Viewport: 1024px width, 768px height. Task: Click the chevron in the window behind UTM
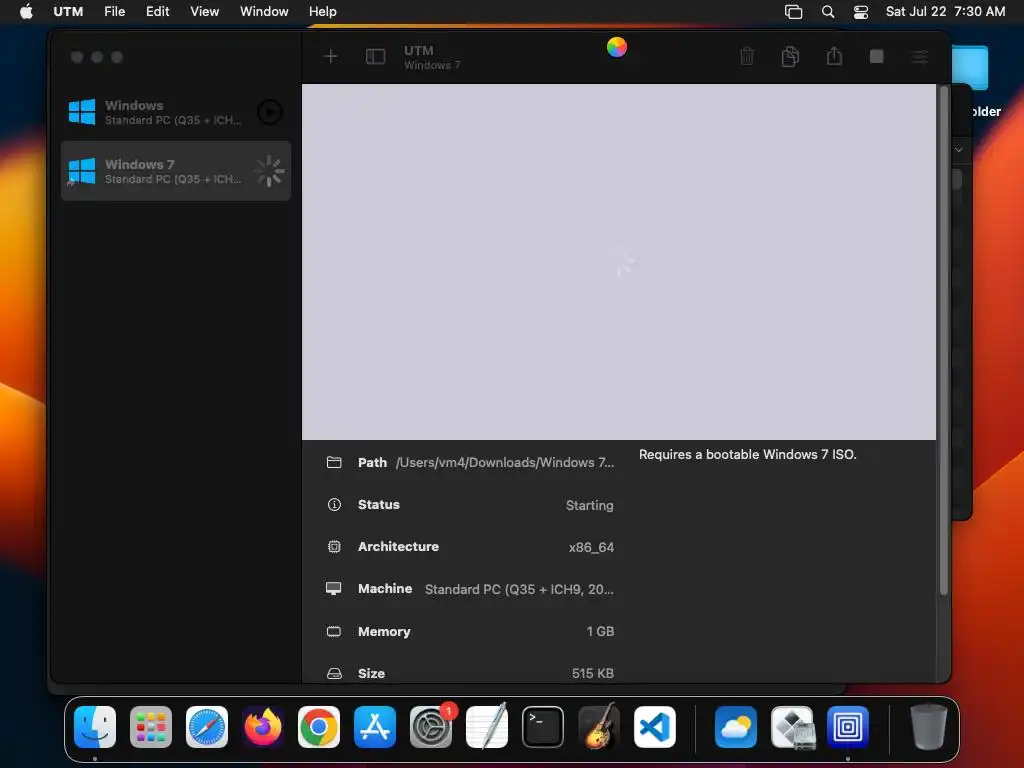(x=958, y=150)
